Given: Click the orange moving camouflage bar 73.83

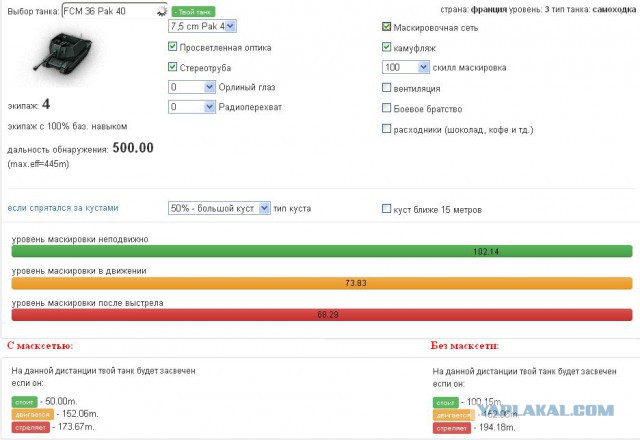Looking at the screenshot, I should [x=322, y=283].
